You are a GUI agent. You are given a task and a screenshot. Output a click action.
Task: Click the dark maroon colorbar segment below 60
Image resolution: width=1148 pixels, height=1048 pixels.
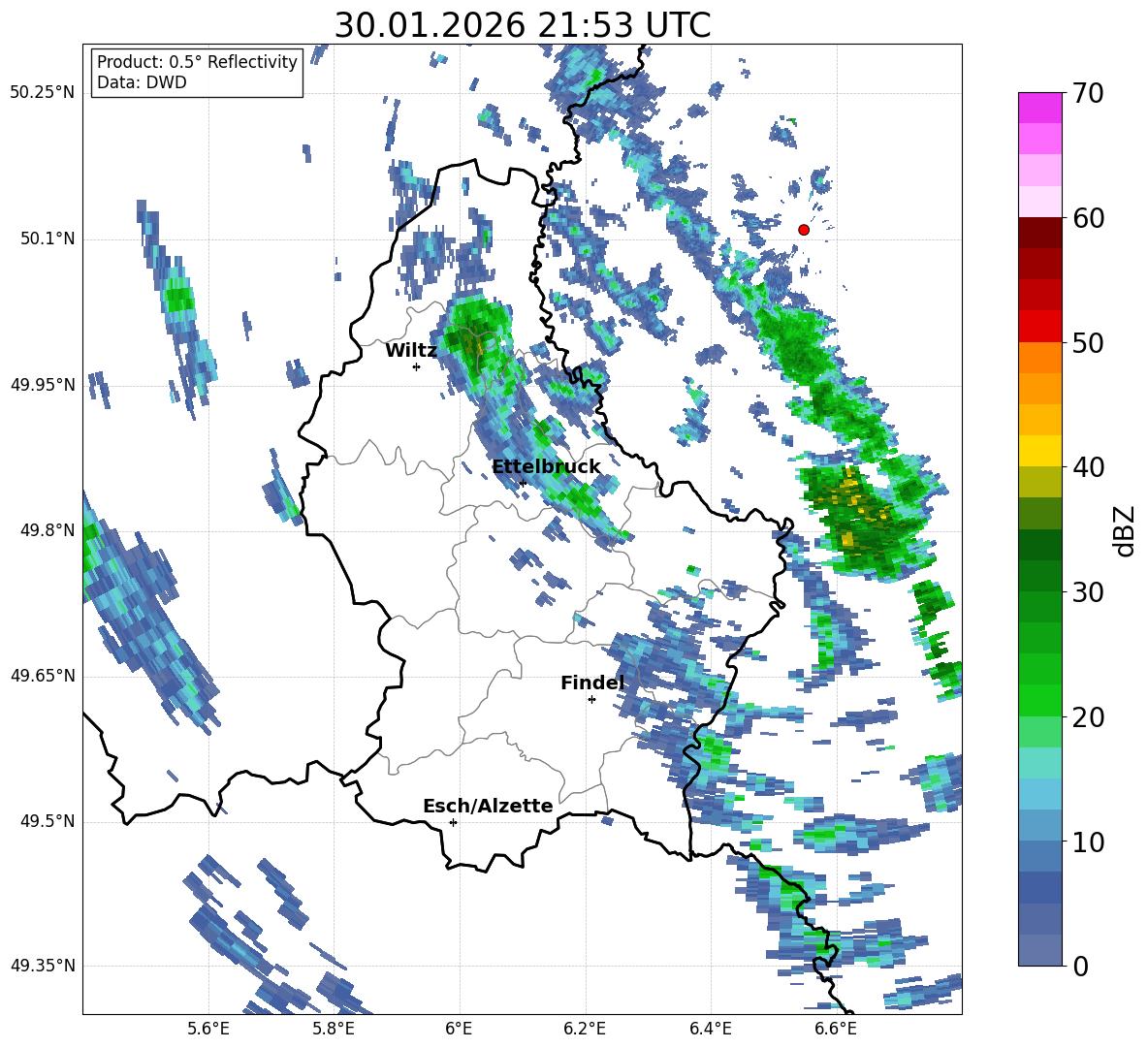(x=1039, y=233)
